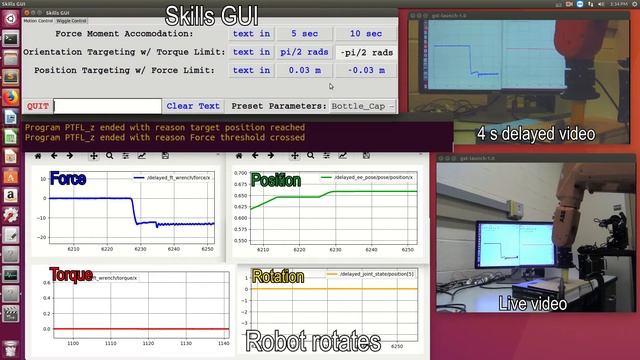Screen dimensions: 640x360
Task: Rotate by -pi/2 rads
Action: pyautogui.click(x=366, y=52)
